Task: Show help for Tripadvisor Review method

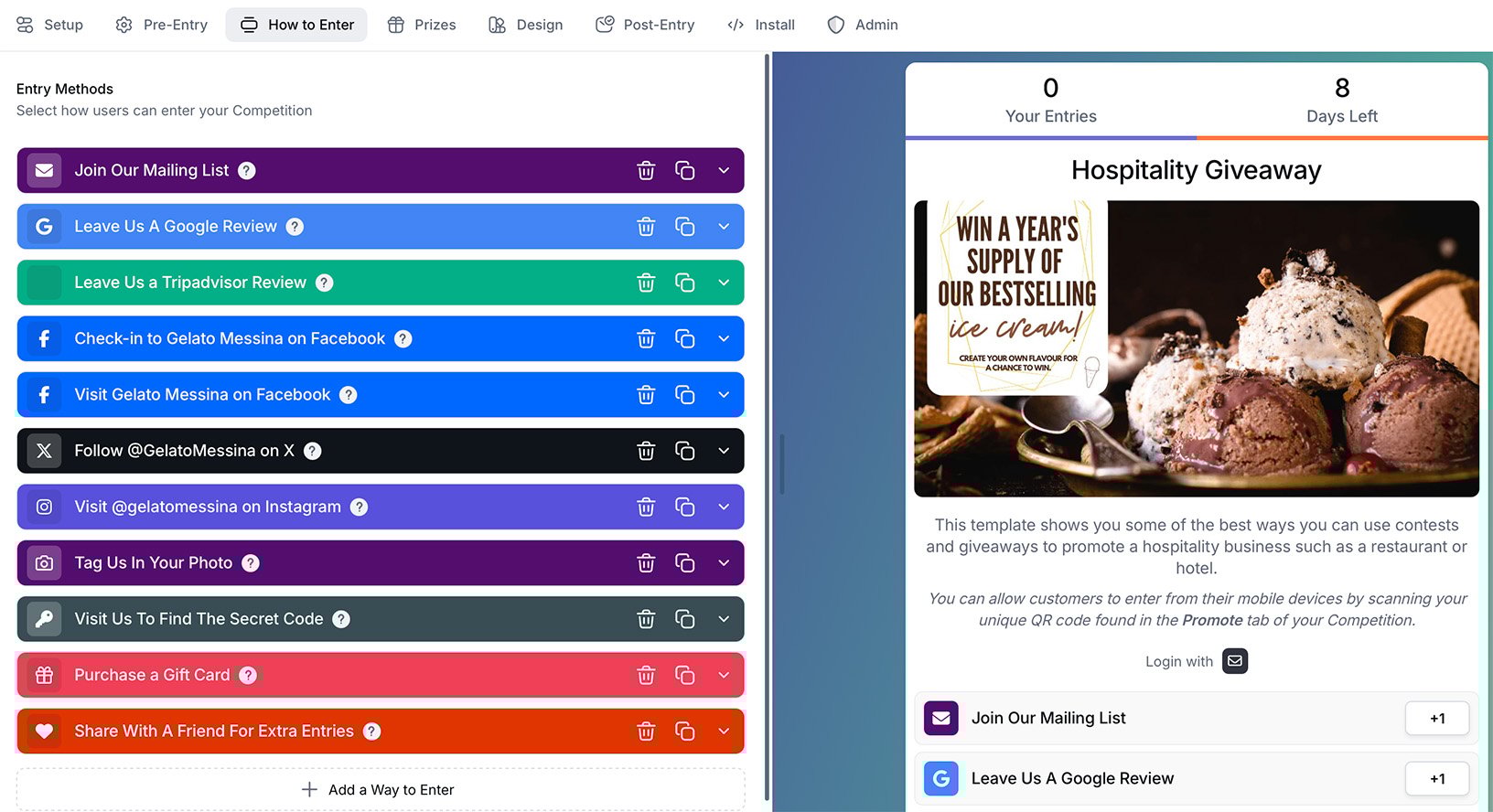Action: coord(325,283)
